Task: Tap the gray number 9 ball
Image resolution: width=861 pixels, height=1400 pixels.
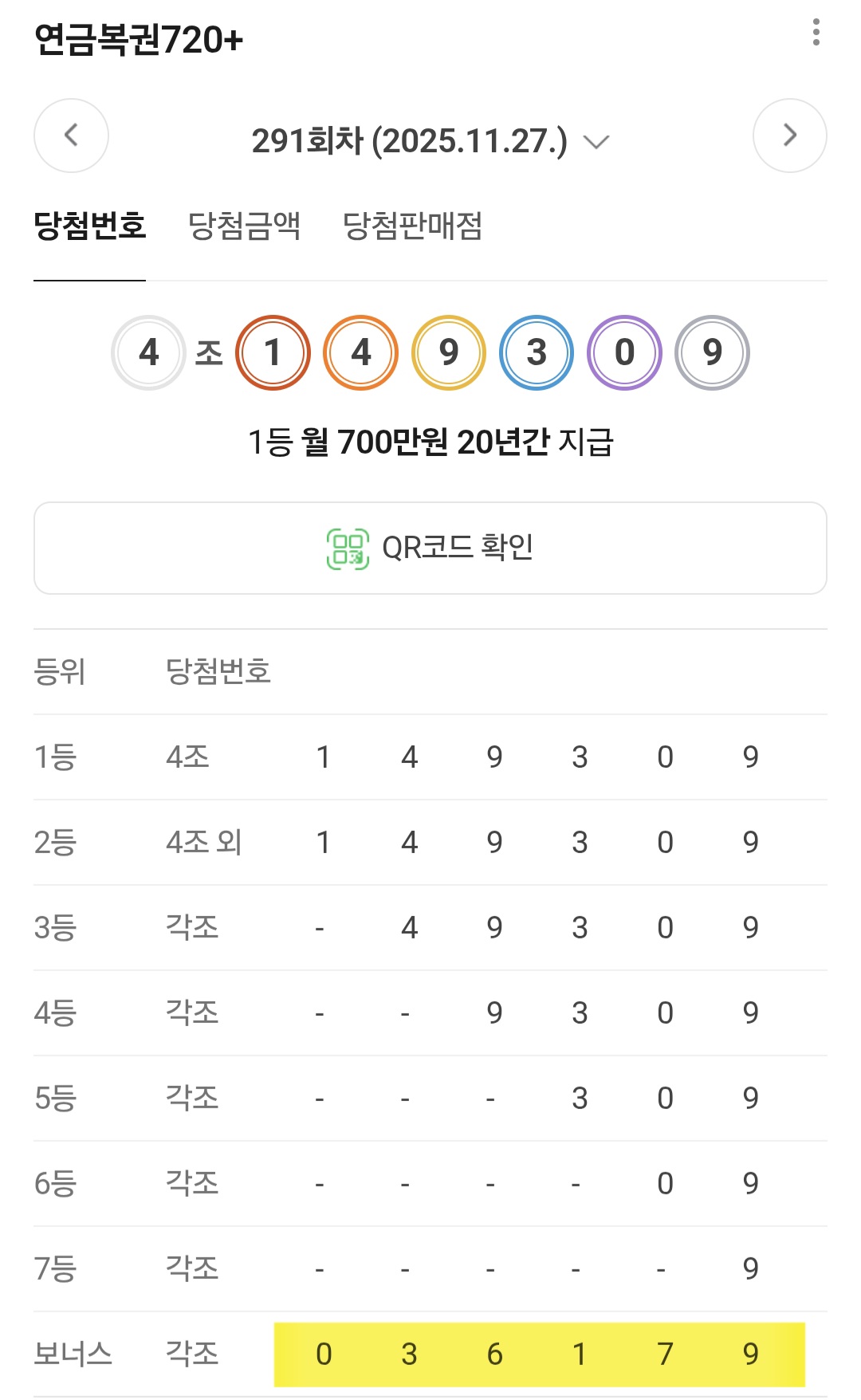Action: pyautogui.click(x=712, y=352)
